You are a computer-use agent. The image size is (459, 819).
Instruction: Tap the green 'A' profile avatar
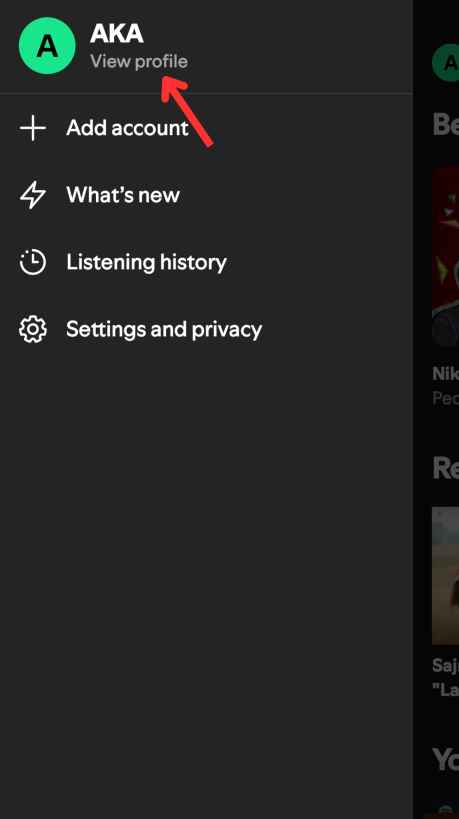point(47,46)
